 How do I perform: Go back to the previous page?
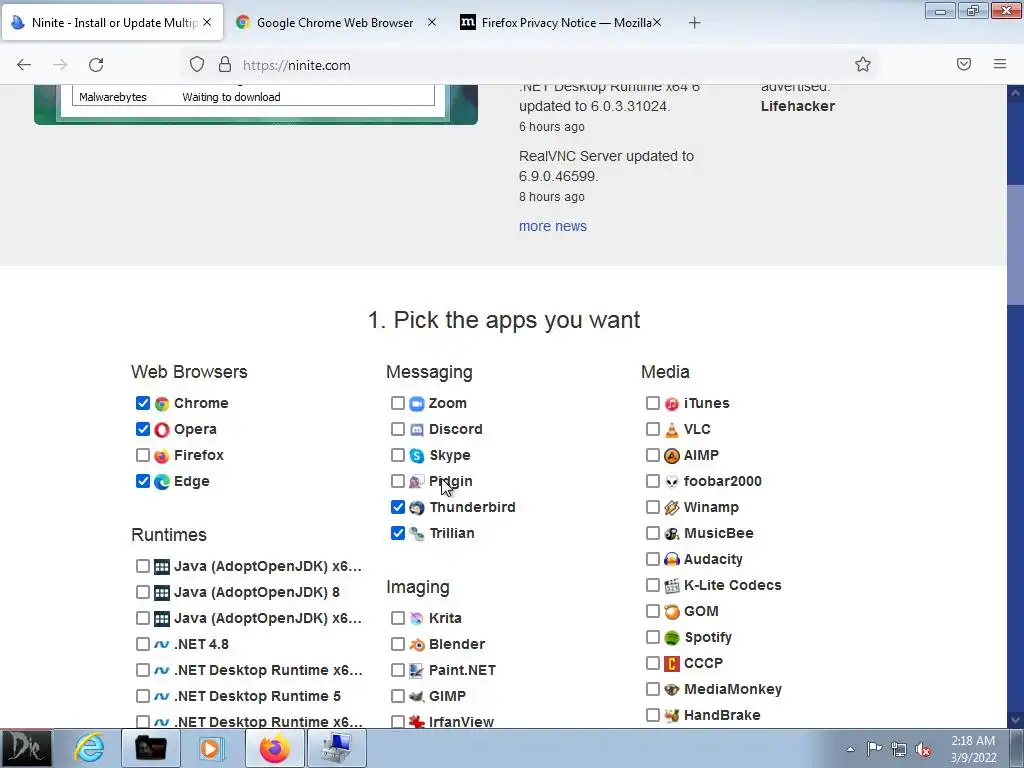[24, 65]
